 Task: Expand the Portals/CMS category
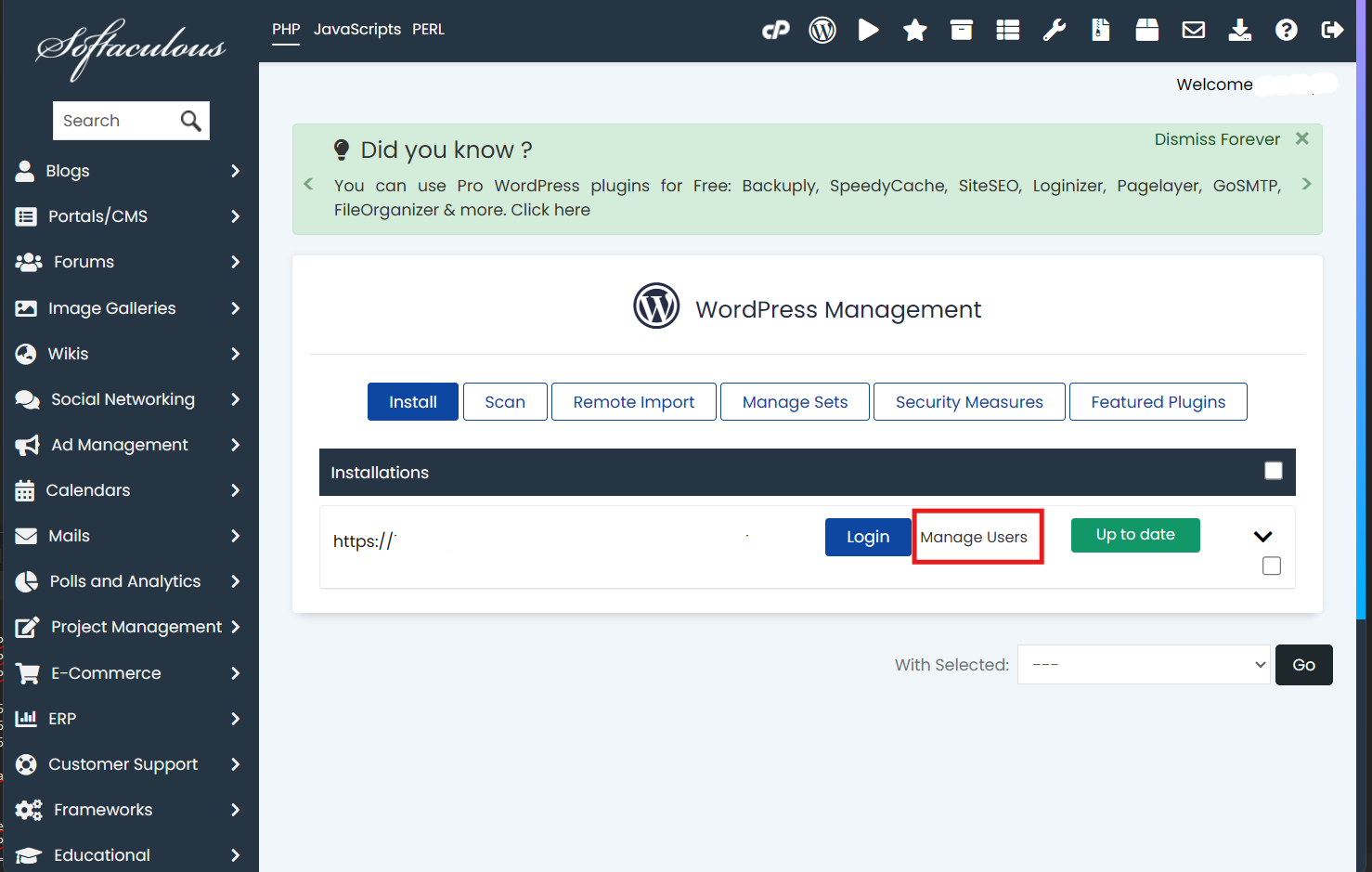pyautogui.click(x=235, y=216)
